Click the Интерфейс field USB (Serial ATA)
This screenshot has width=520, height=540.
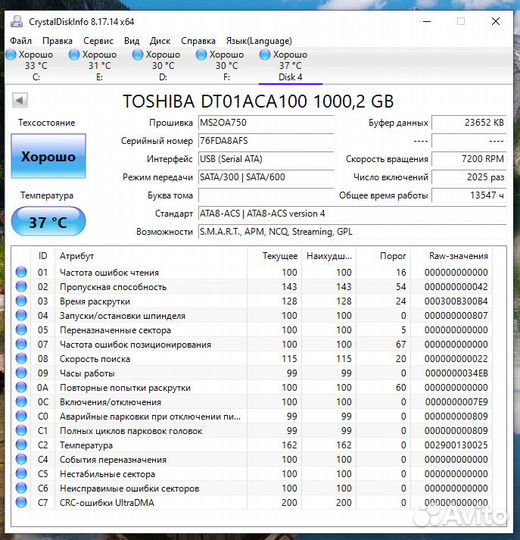point(266,159)
